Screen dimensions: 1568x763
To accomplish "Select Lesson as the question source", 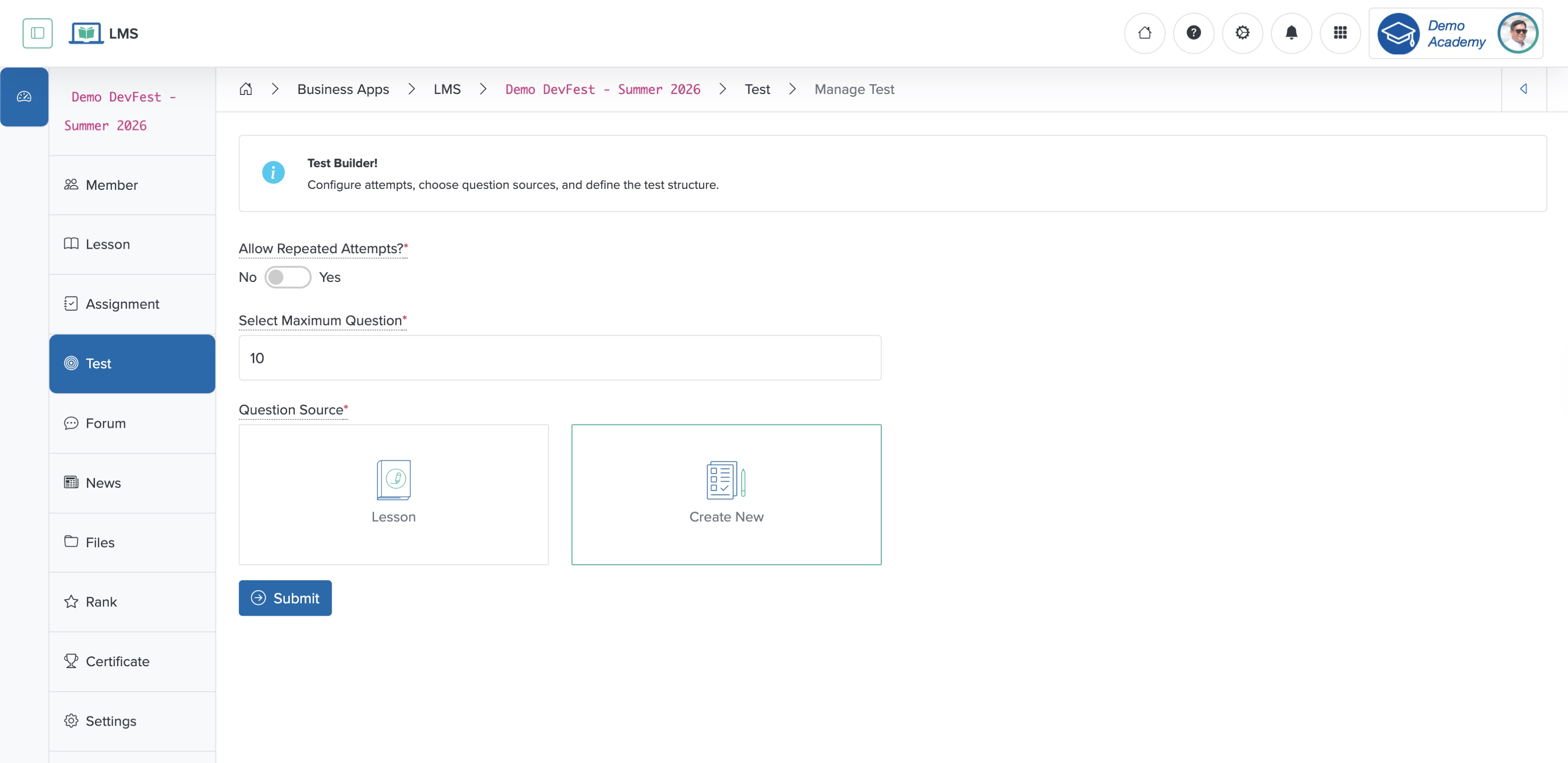I will coord(393,494).
